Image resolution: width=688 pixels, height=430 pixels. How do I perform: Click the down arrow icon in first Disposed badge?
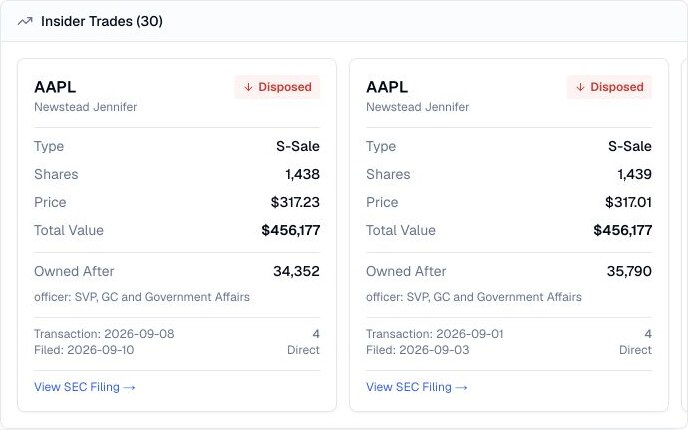tap(248, 87)
